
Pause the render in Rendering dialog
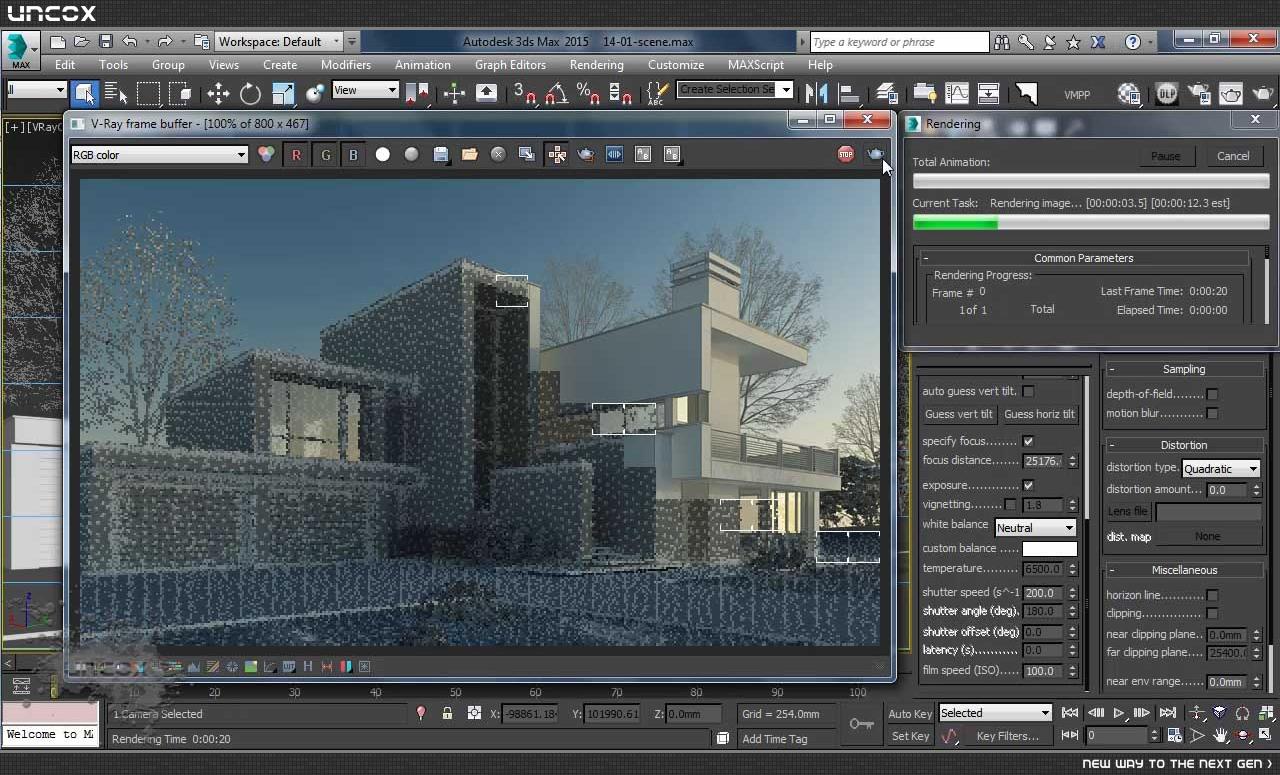click(x=1166, y=156)
